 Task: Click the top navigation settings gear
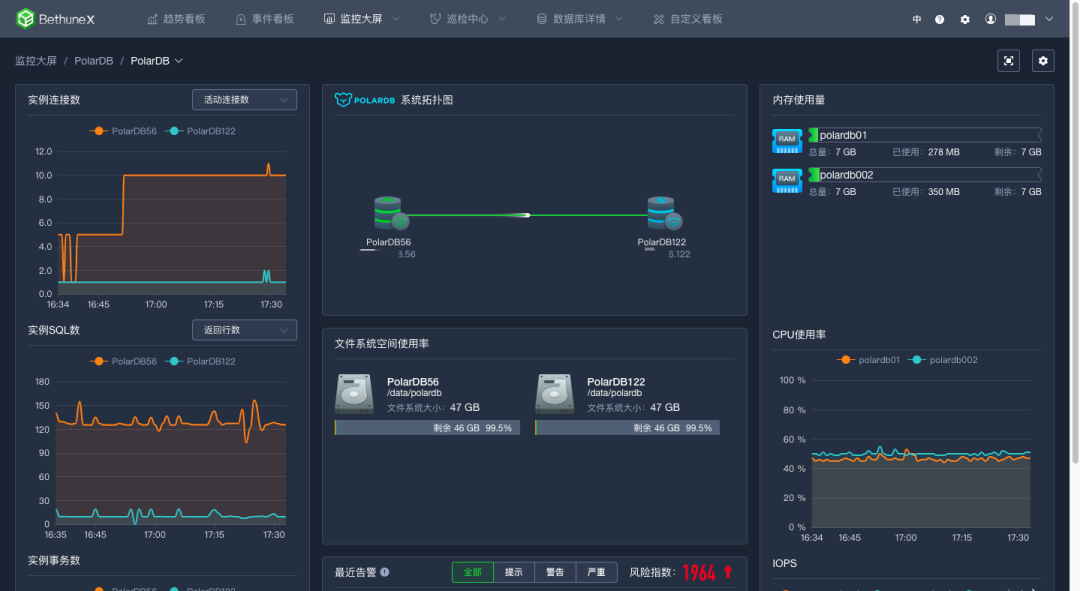coord(965,19)
